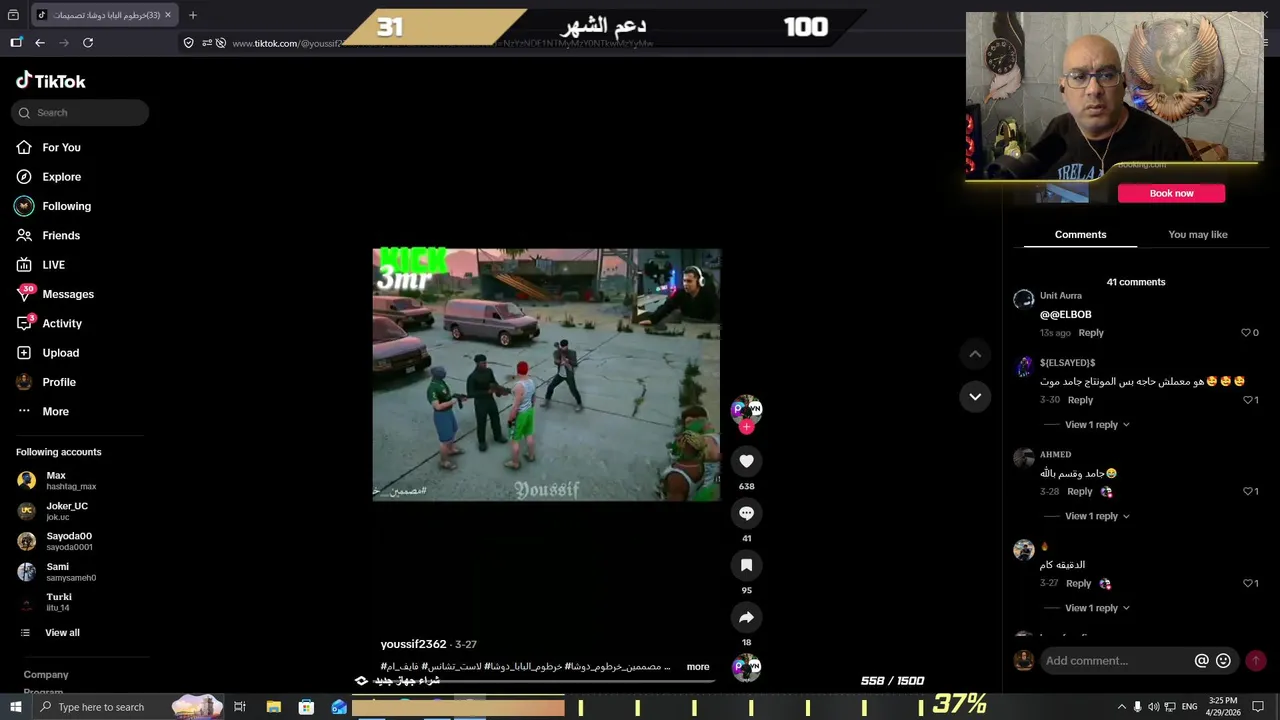Follow creator via the plus badge

tap(746, 427)
